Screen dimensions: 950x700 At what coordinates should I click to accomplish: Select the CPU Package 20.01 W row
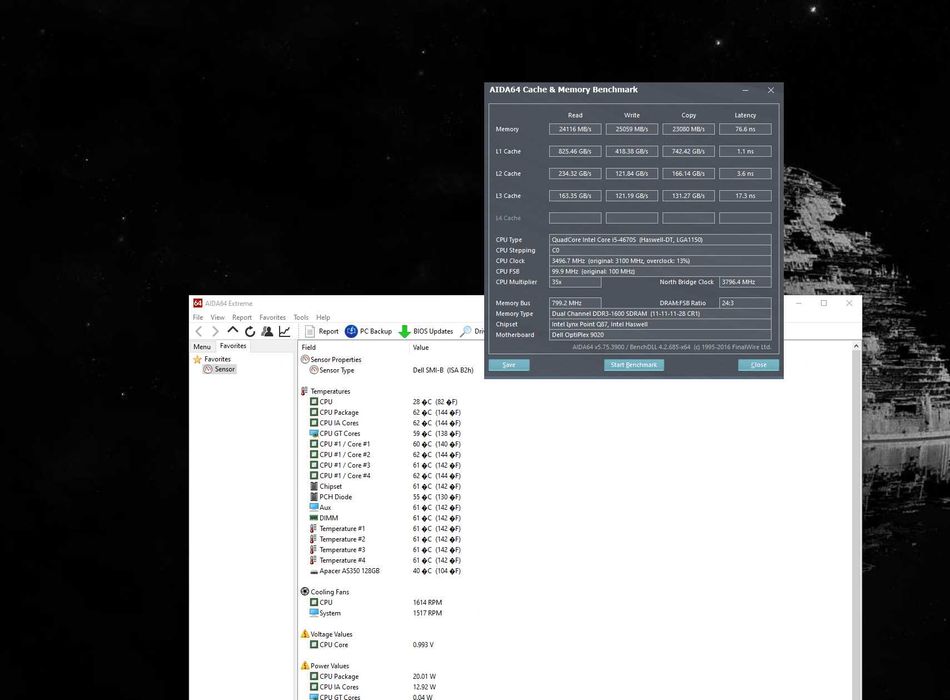(x=373, y=676)
